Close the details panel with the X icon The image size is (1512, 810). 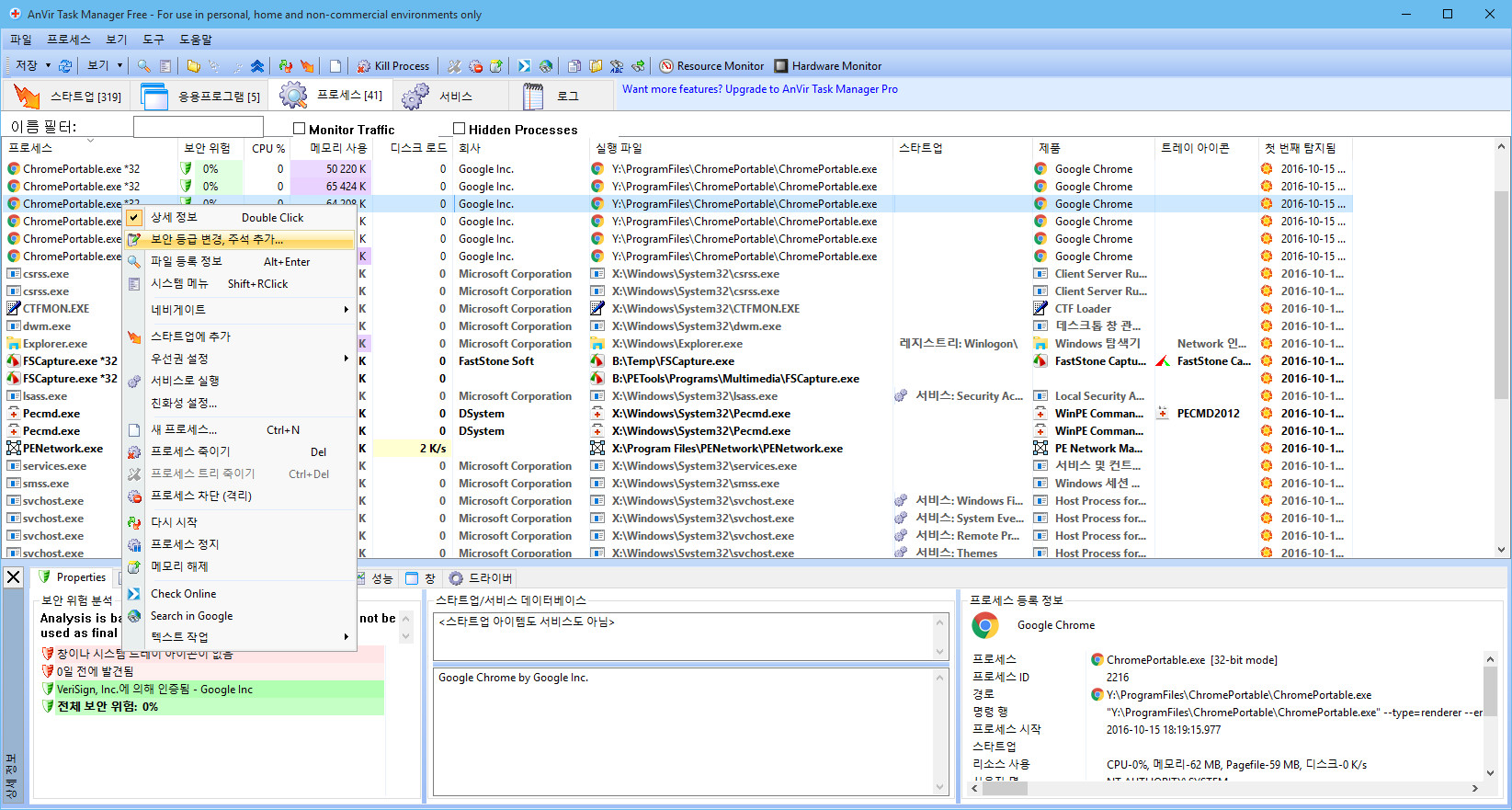point(14,577)
